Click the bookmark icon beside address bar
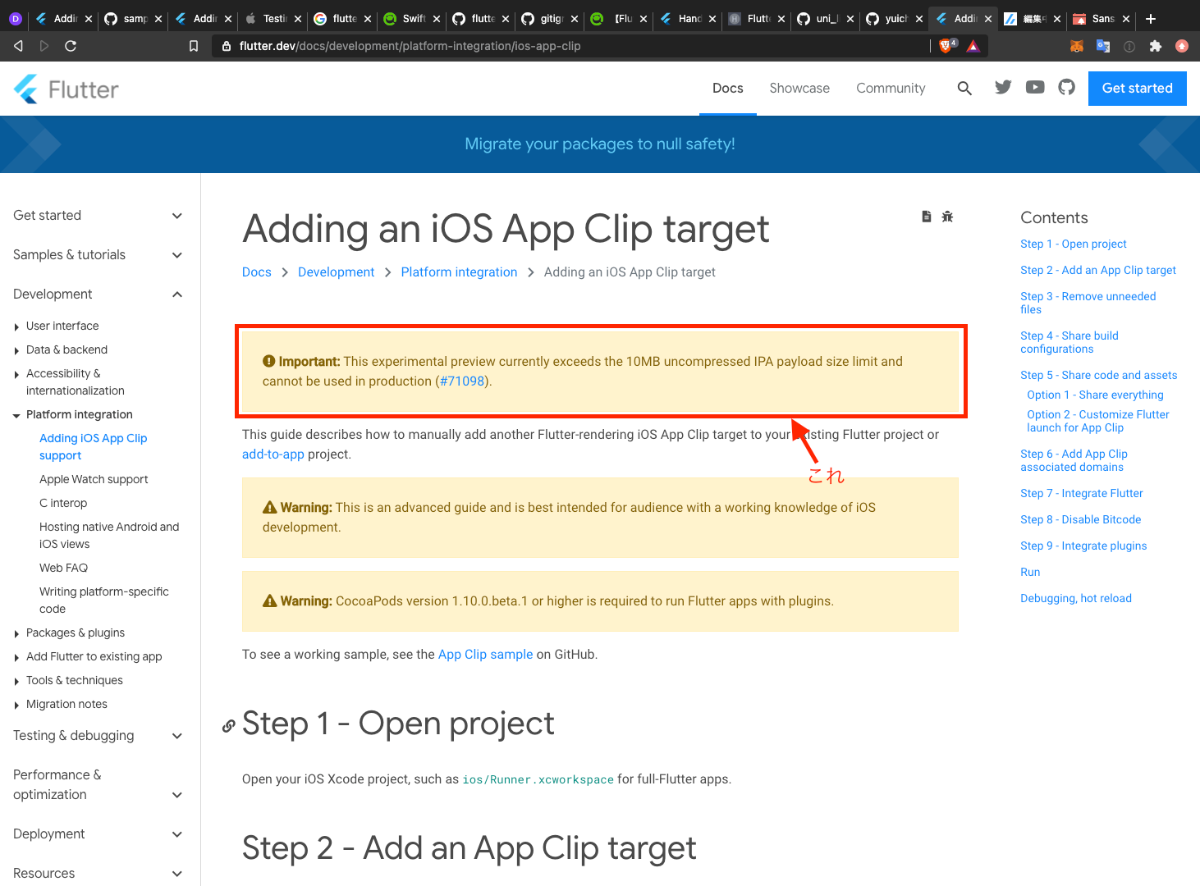This screenshot has height=886, width=1200. (x=193, y=46)
